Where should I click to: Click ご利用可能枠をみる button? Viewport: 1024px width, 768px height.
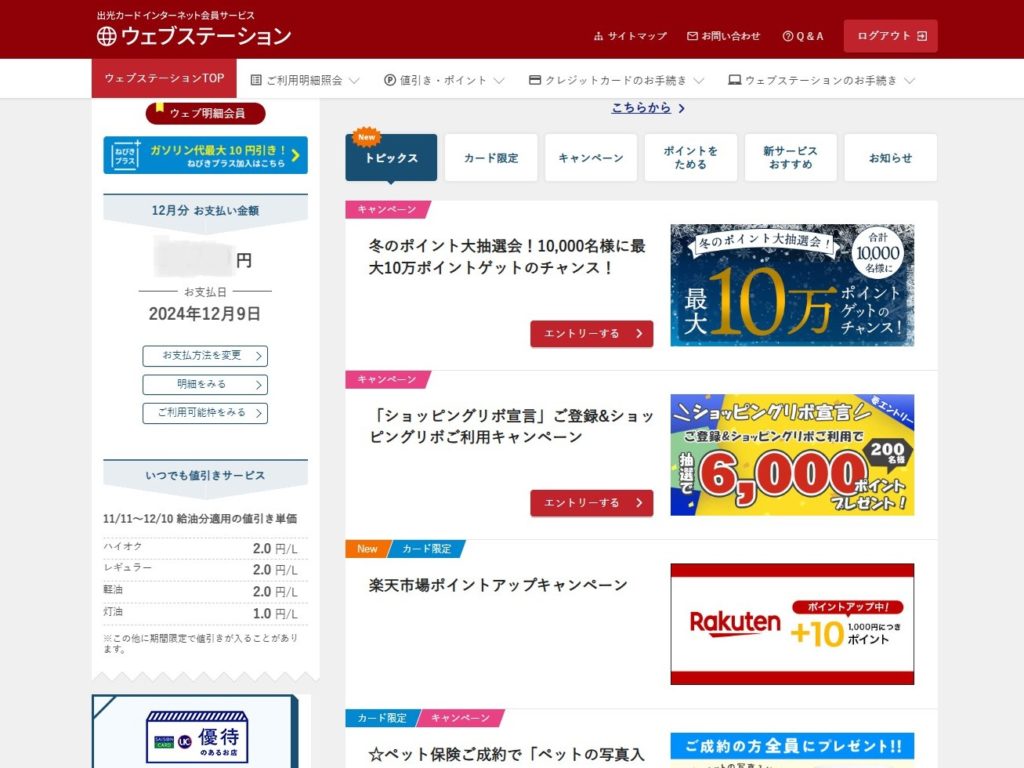[x=205, y=413]
